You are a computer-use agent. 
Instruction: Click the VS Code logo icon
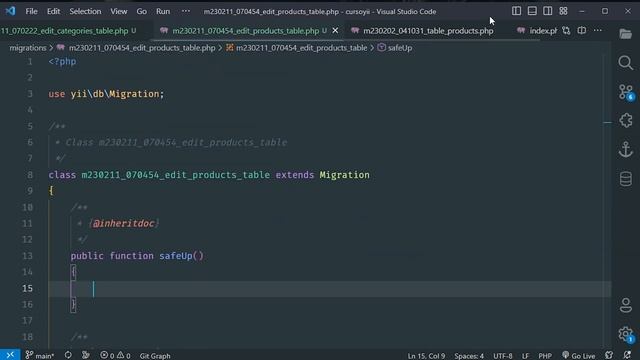point(10,11)
